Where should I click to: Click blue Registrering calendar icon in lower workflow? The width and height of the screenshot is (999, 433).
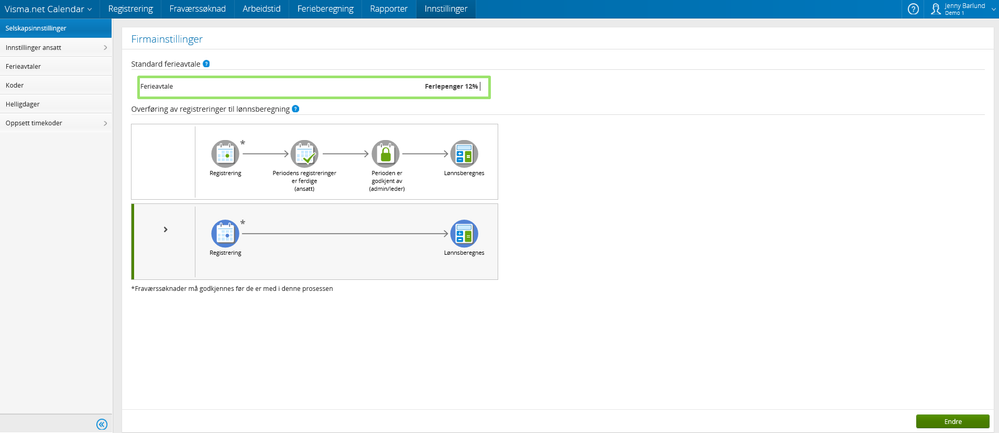[225, 233]
